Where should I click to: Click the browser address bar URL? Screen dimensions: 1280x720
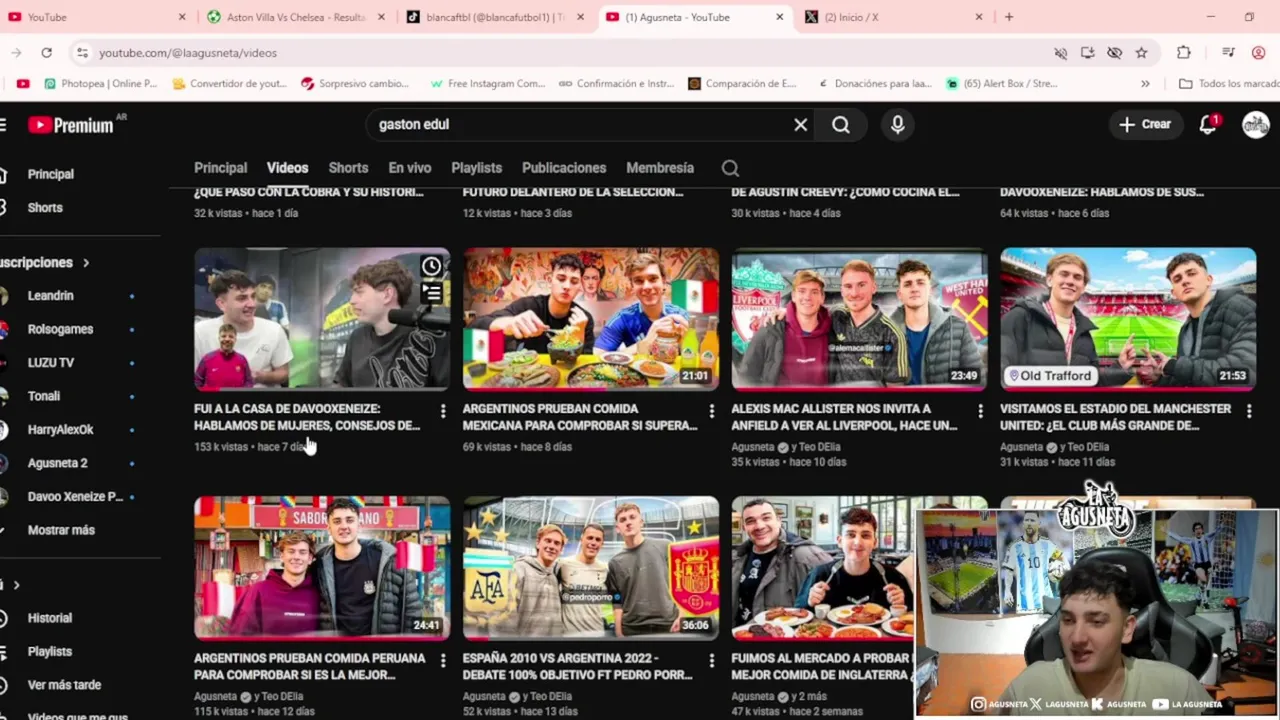188,53
